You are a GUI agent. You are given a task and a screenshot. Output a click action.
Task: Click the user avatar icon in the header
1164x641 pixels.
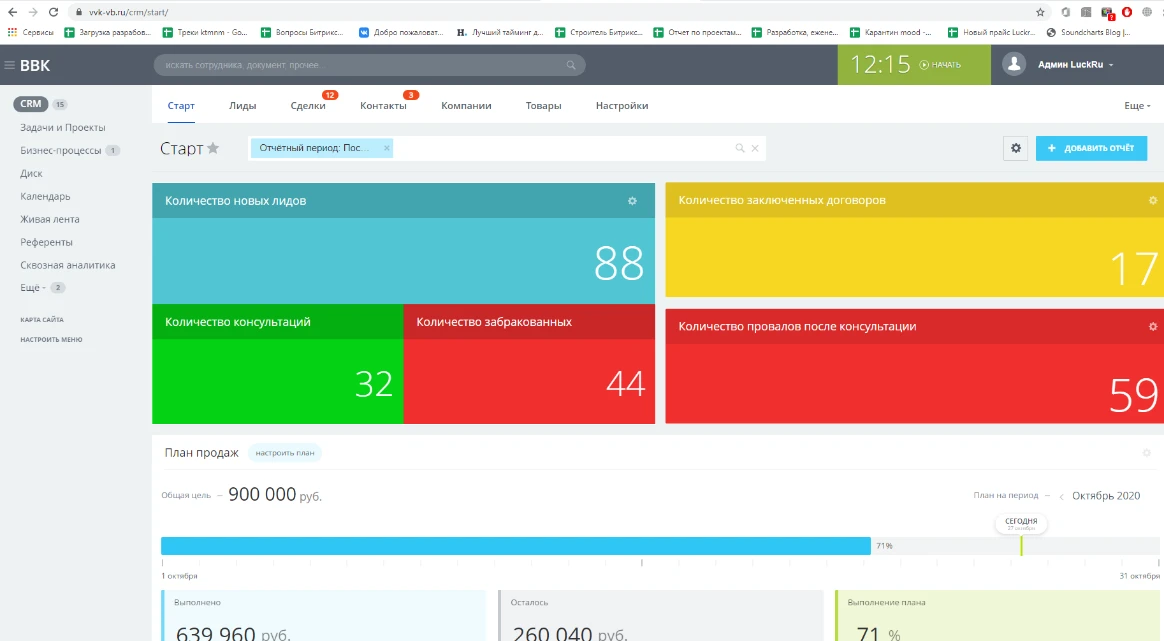[1015, 65]
